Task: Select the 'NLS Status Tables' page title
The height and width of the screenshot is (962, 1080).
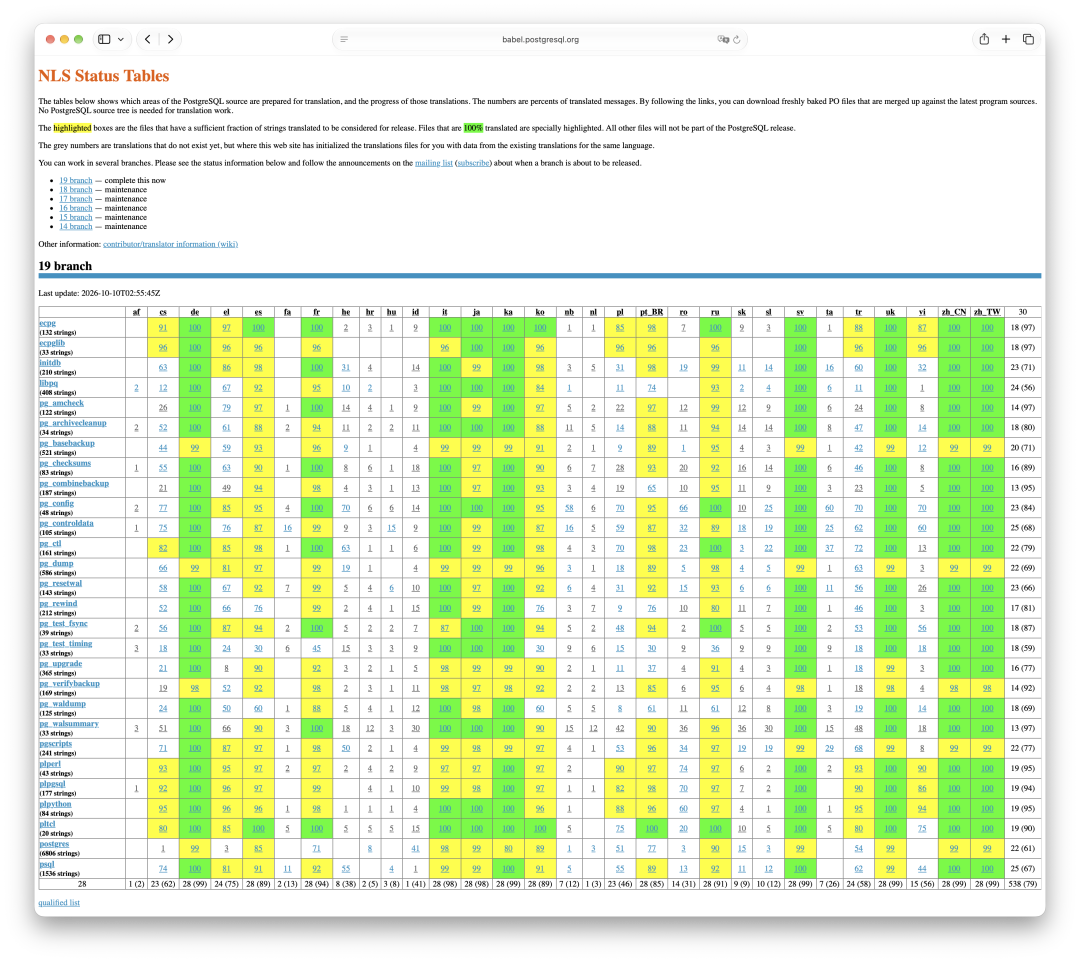Action: 104,76
